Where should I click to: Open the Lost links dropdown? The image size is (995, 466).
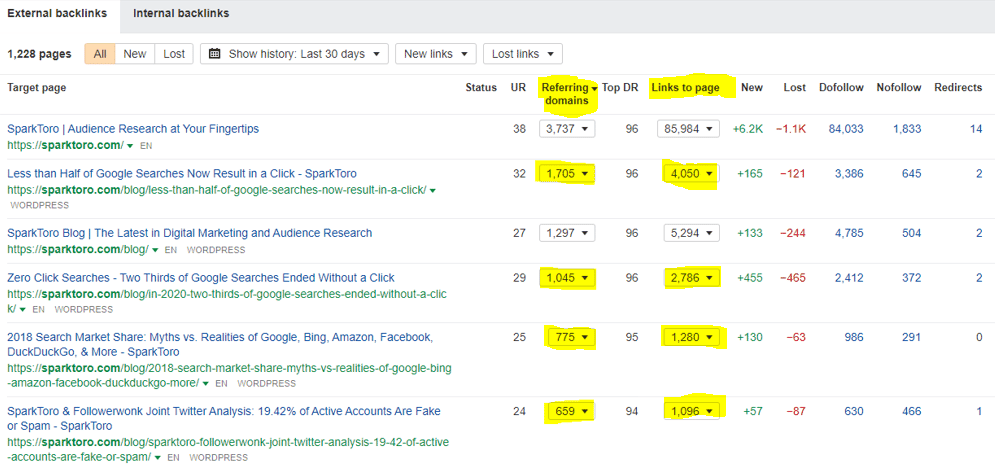point(523,54)
